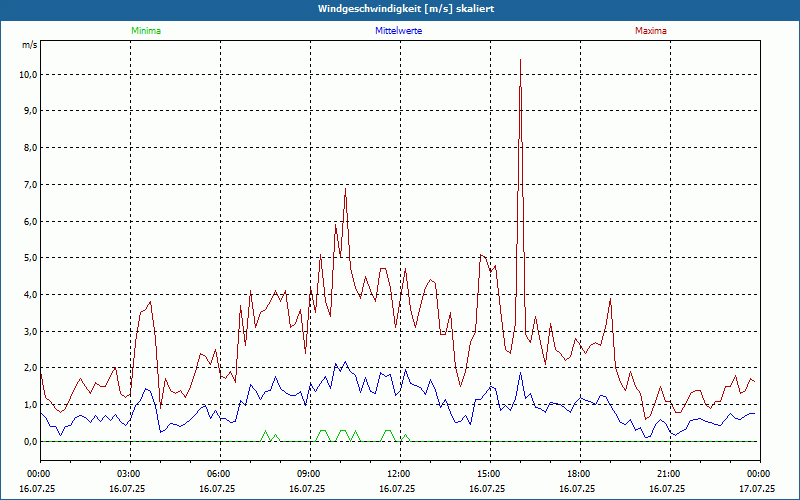This screenshot has width=800, height=500.
Task: Click the 03:00 time axis label
Action: [x=128, y=474]
